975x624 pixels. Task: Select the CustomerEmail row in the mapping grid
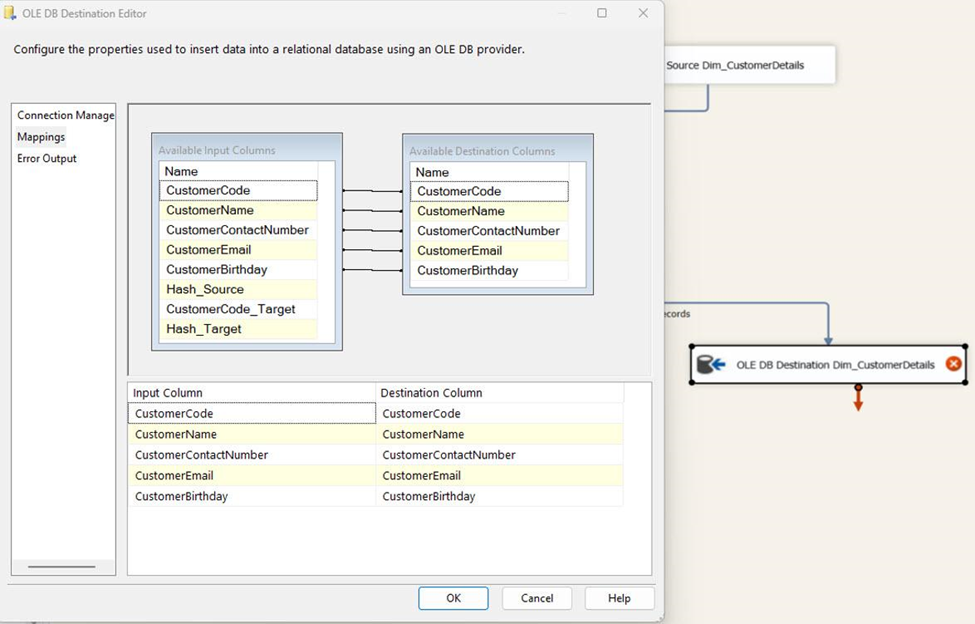(x=250, y=475)
